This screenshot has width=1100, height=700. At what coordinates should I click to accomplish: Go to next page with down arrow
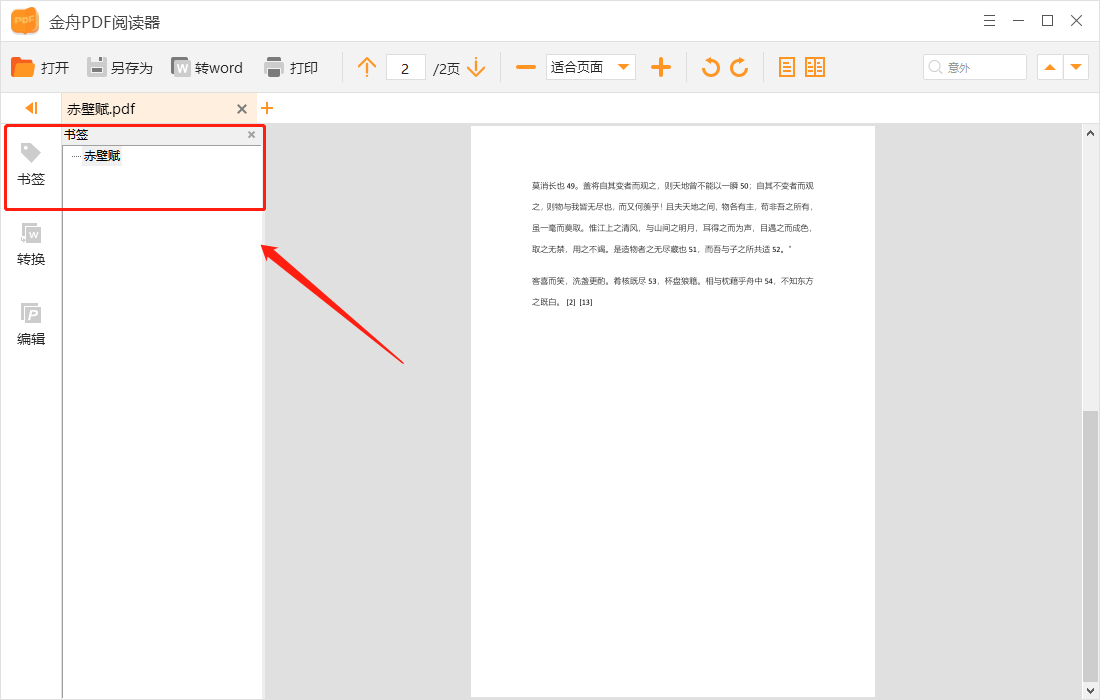[476, 67]
